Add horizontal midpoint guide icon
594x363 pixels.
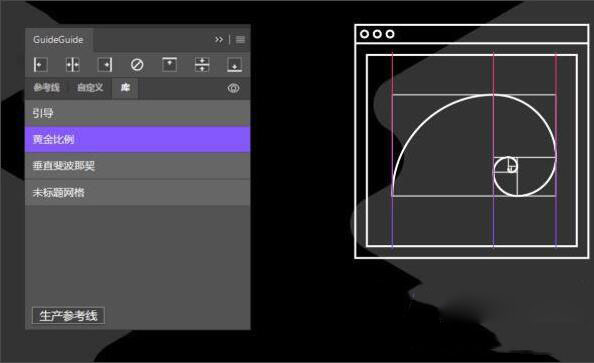tap(202, 64)
